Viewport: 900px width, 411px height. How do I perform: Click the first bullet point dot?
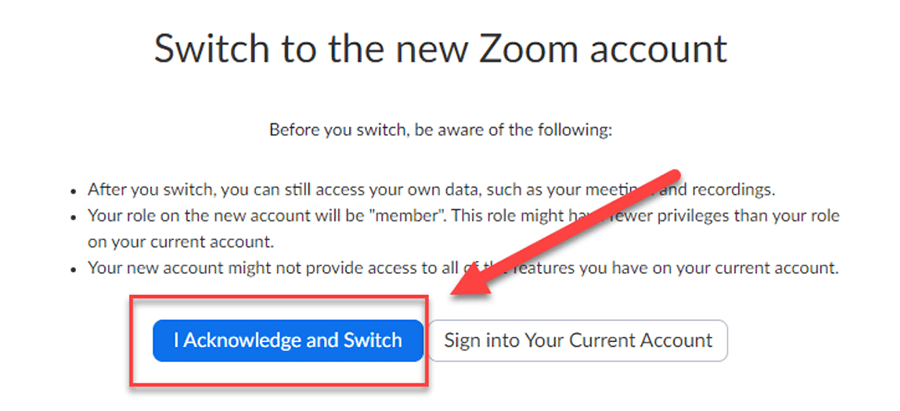click(75, 189)
